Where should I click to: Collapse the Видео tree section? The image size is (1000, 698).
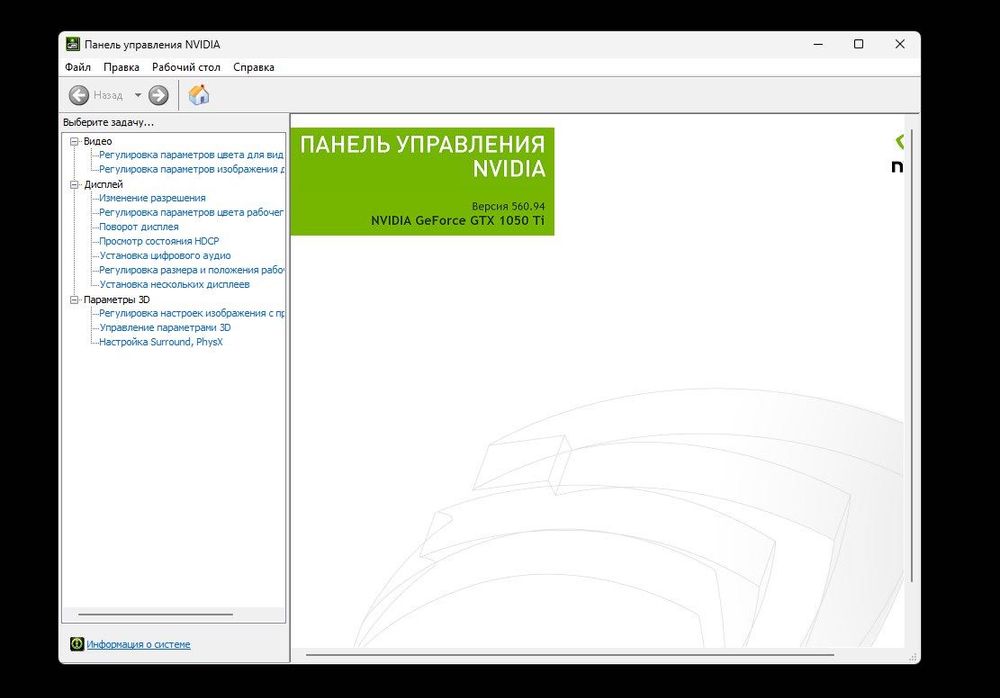click(74, 141)
